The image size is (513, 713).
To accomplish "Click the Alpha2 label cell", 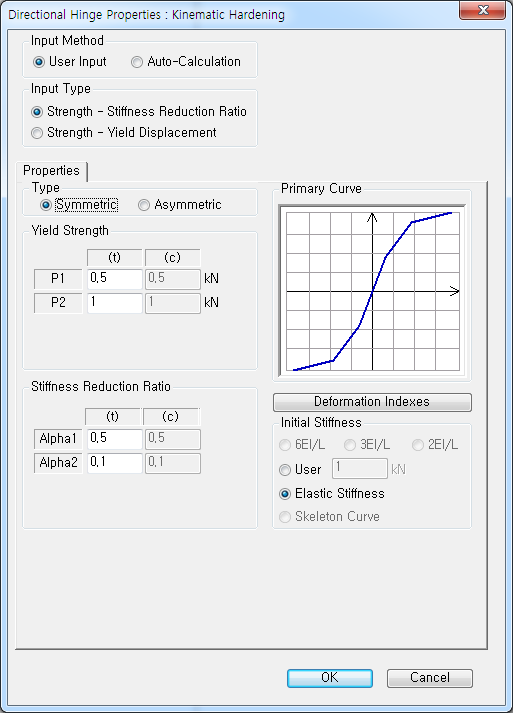I will [x=58, y=463].
